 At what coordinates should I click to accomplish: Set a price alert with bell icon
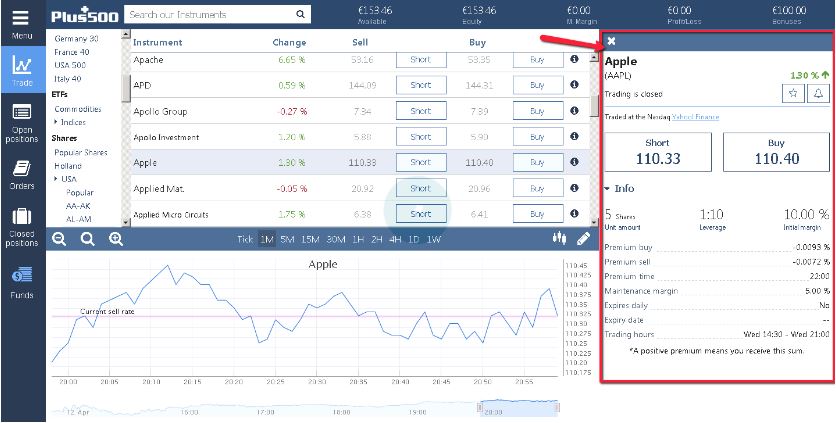(818, 93)
